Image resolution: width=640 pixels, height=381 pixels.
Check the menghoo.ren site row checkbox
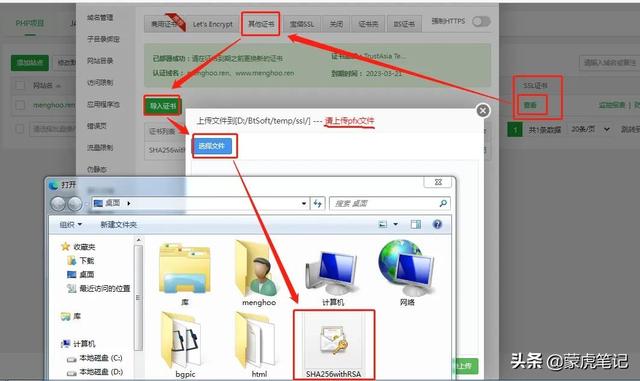(20, 105)
